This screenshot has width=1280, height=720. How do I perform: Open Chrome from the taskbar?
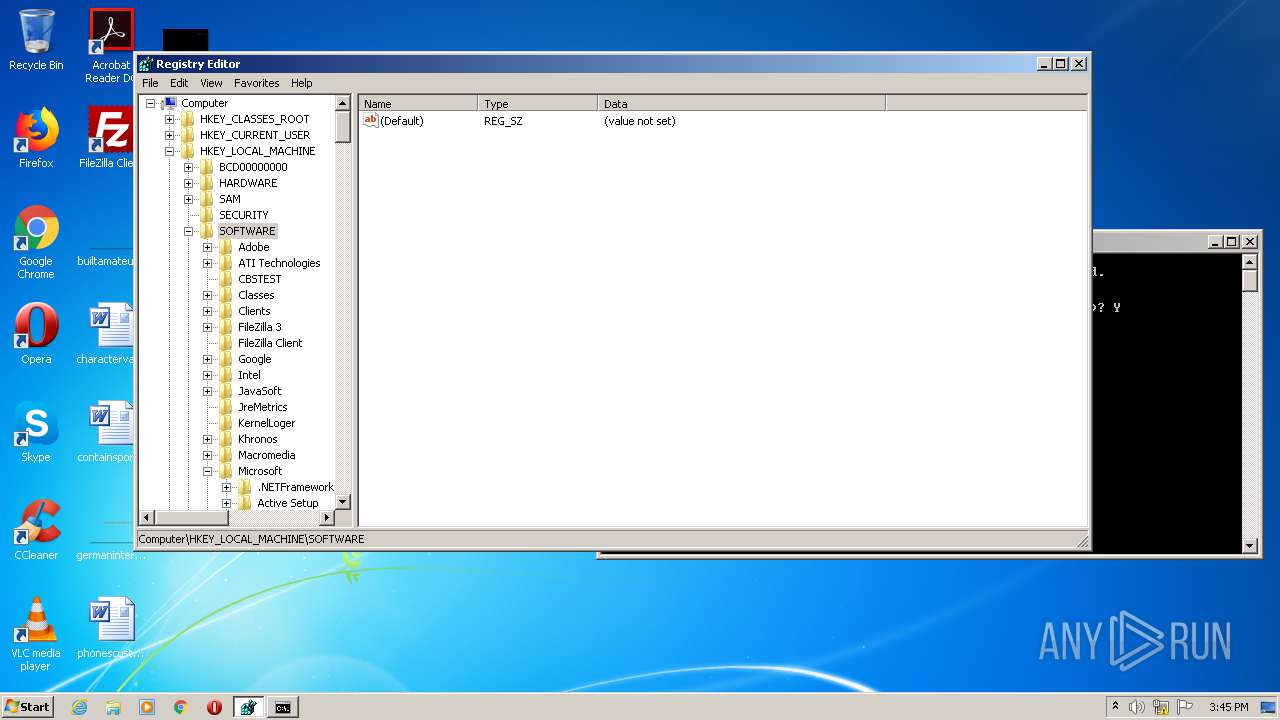point(181,707)
